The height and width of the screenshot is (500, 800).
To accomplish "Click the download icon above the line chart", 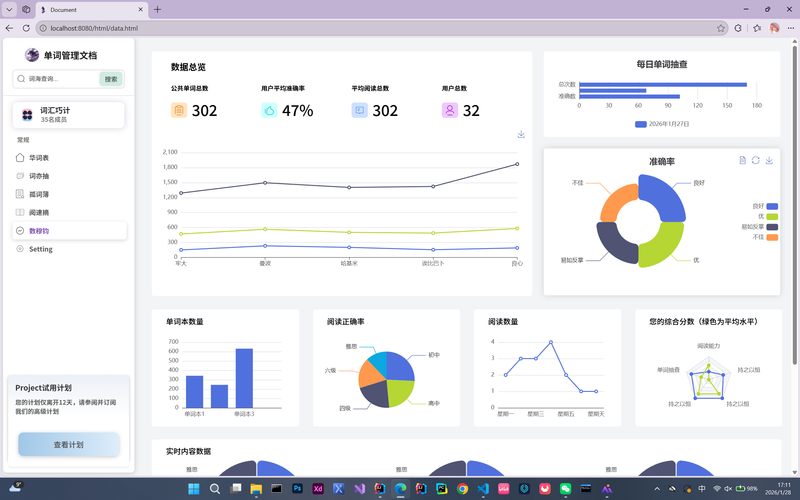I will tap(521, 134).
